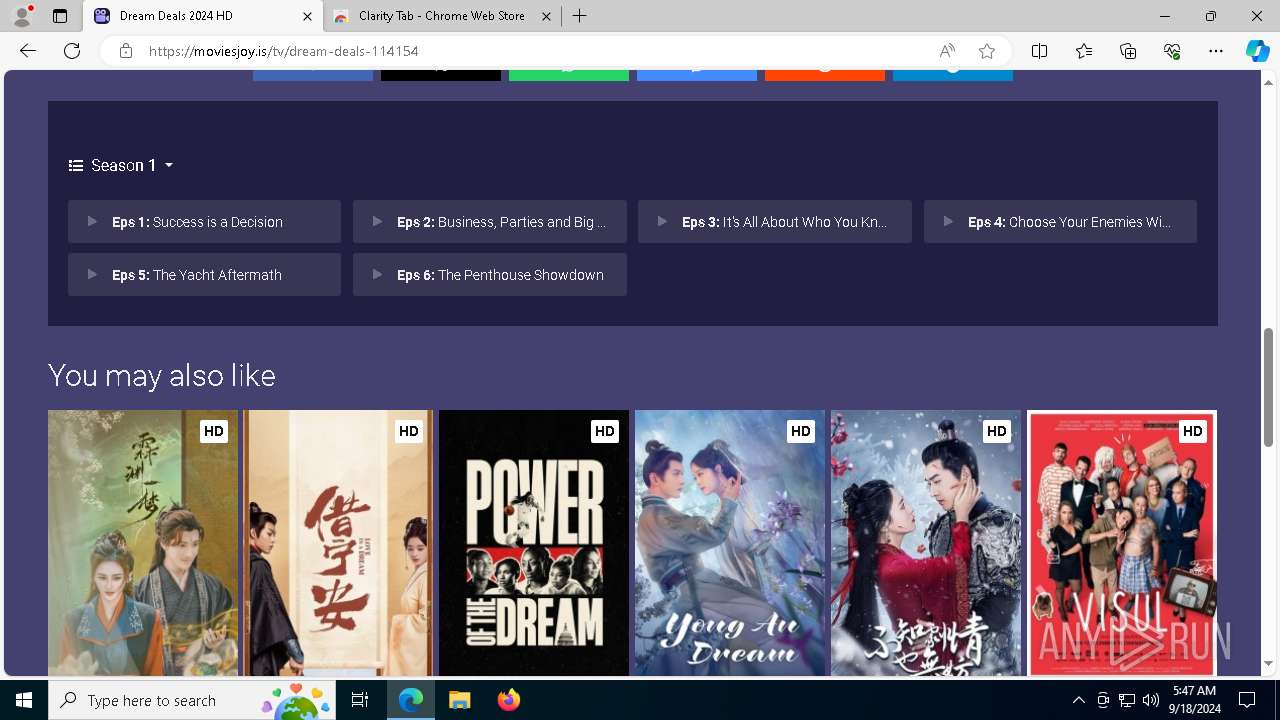Play Eps 4: Choose Your Enemies
This screenshot has height=720, width=1280.
tap(1060, 222)
